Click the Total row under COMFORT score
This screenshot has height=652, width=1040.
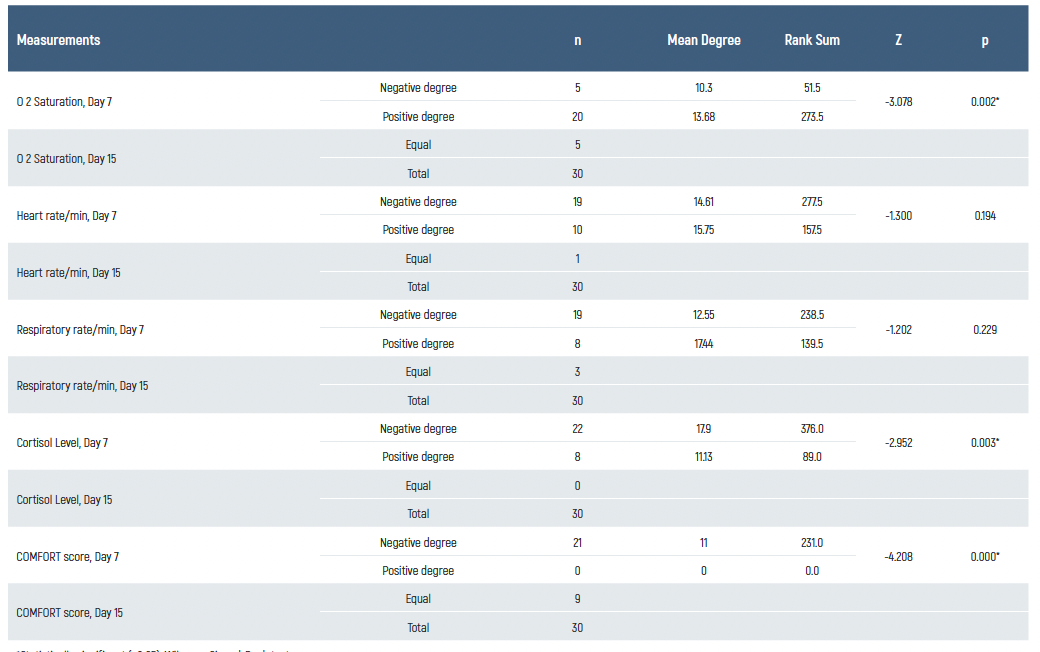(x=419, y=627)
